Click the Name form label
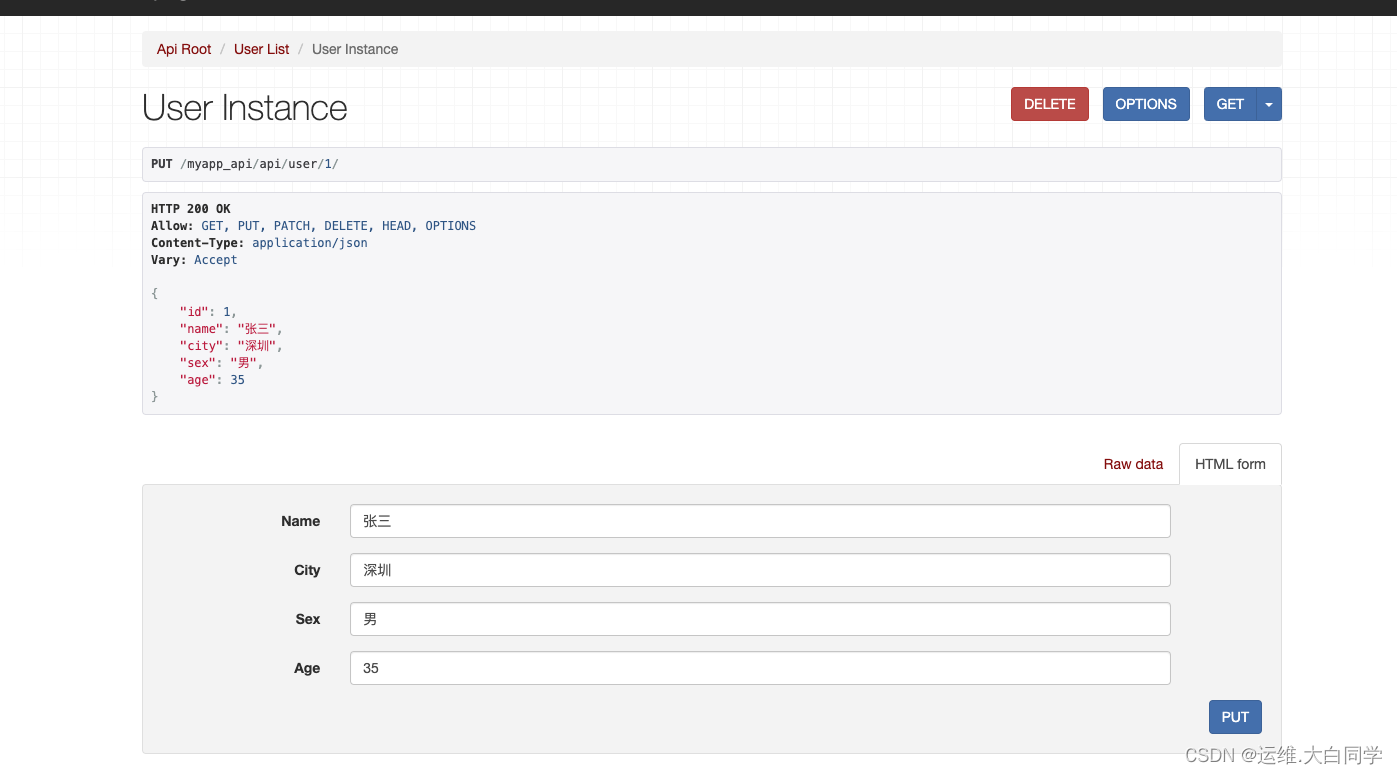 click(x=301, y=521)
